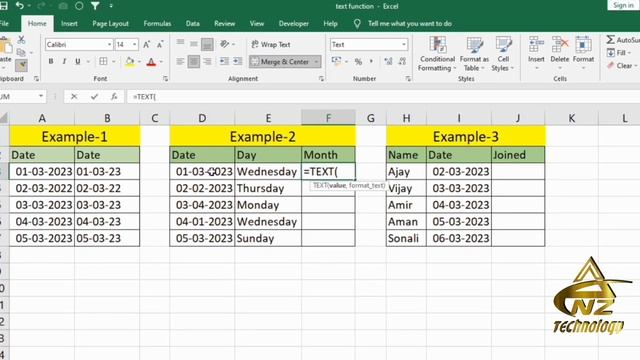Click Increase Indent icon
The image size is (640, 360).
(x=238, y=61)
